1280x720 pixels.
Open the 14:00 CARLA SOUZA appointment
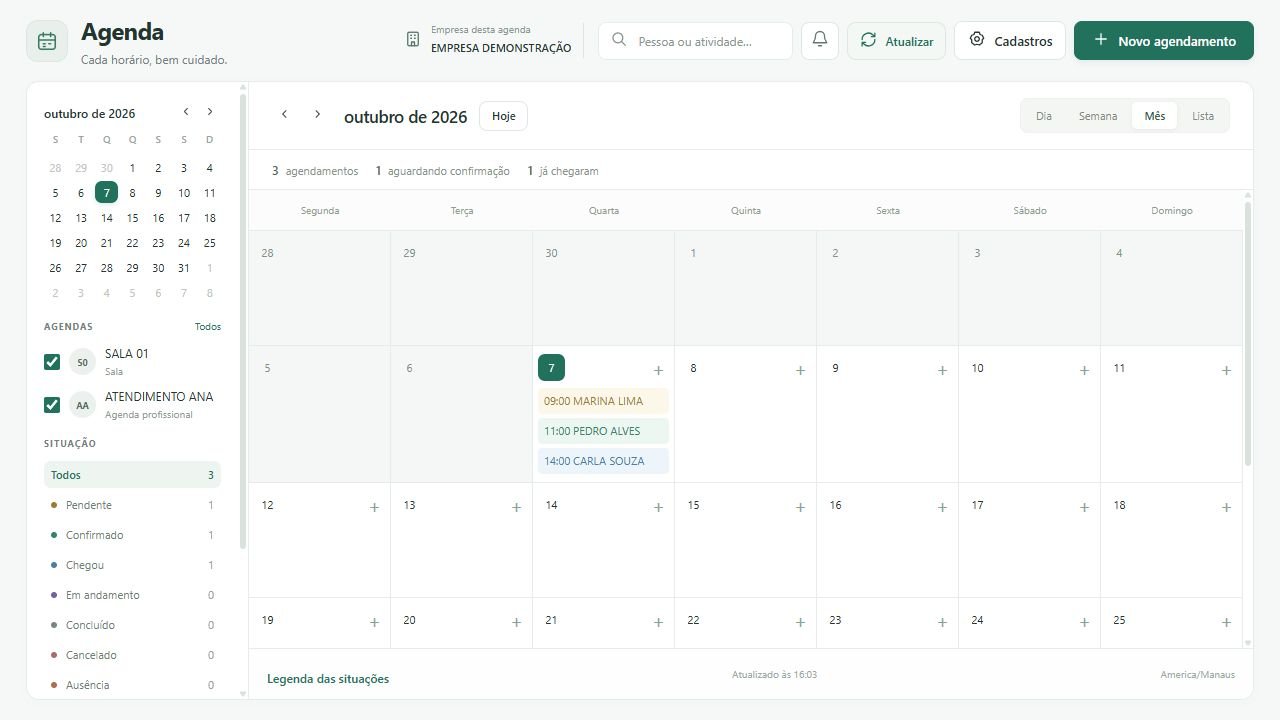603,461
